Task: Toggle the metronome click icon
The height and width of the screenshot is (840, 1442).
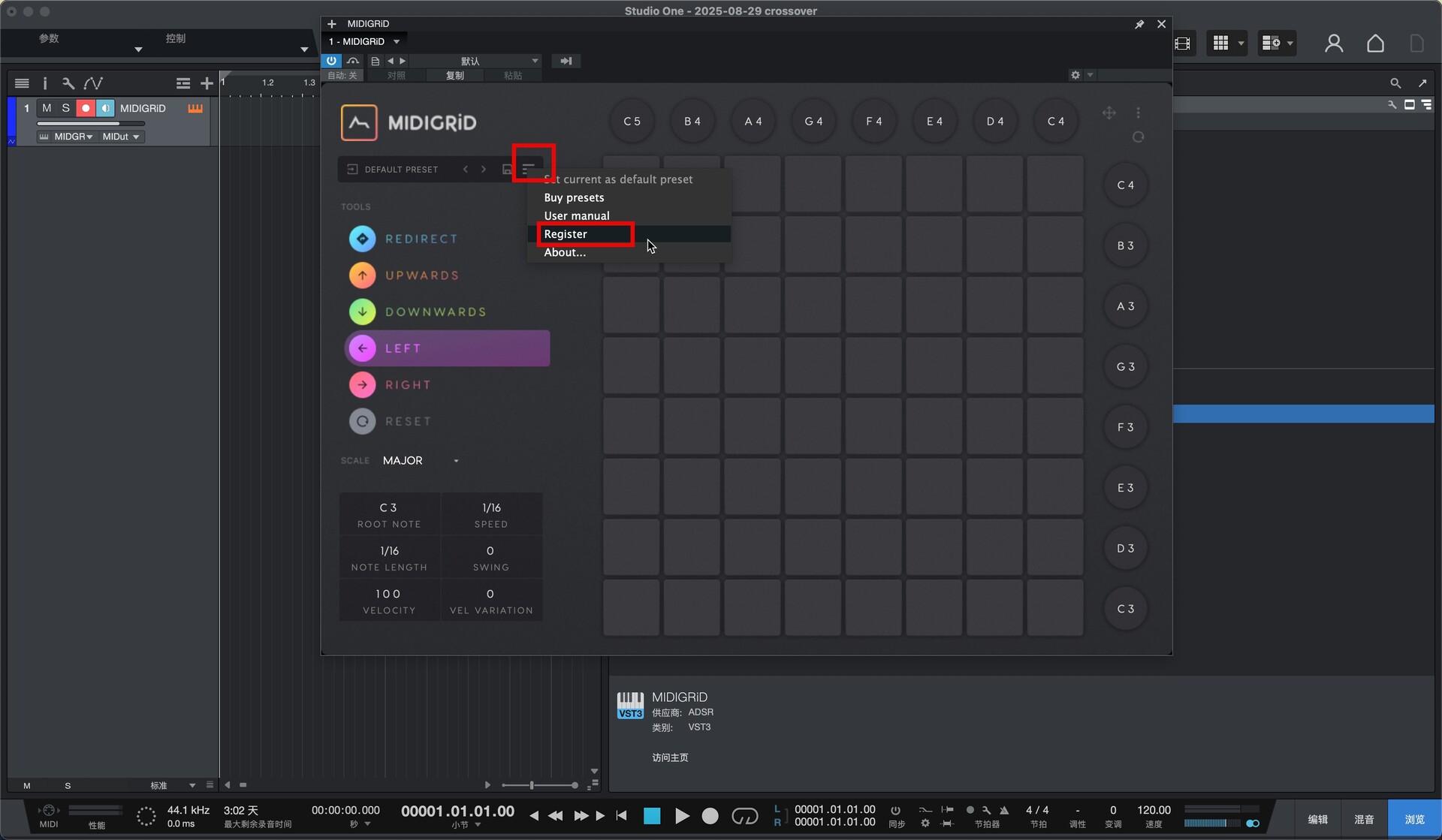Action: (1004, 810)
